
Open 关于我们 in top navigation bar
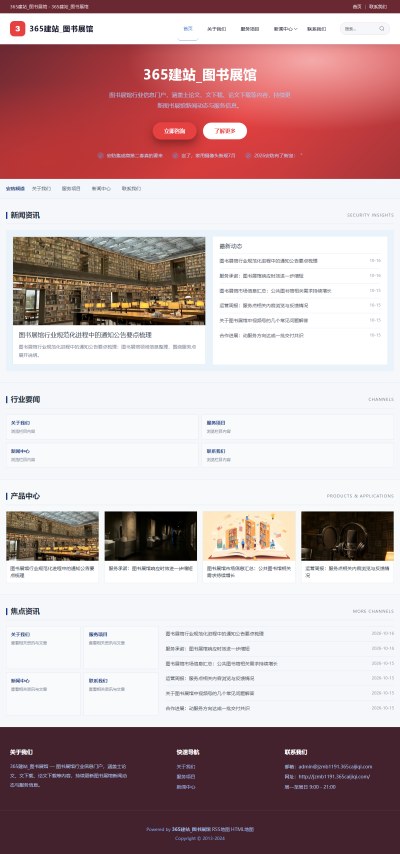216,29
